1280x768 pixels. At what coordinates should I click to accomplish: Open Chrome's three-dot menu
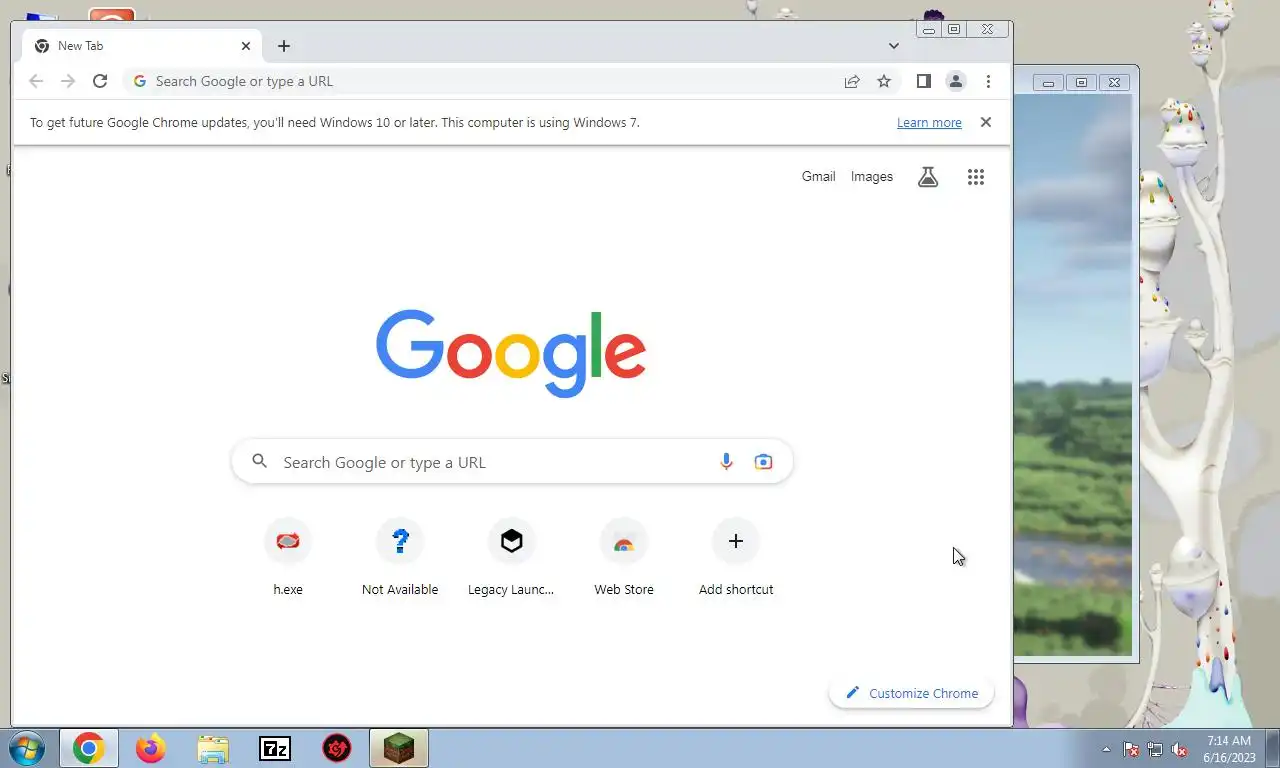click(x=988, y=81)
